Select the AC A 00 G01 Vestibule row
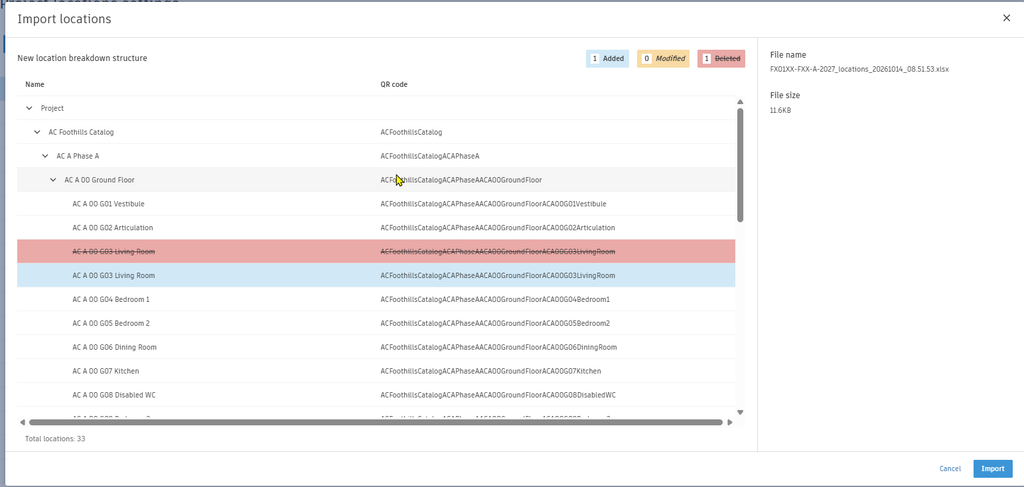 (376, 204)
